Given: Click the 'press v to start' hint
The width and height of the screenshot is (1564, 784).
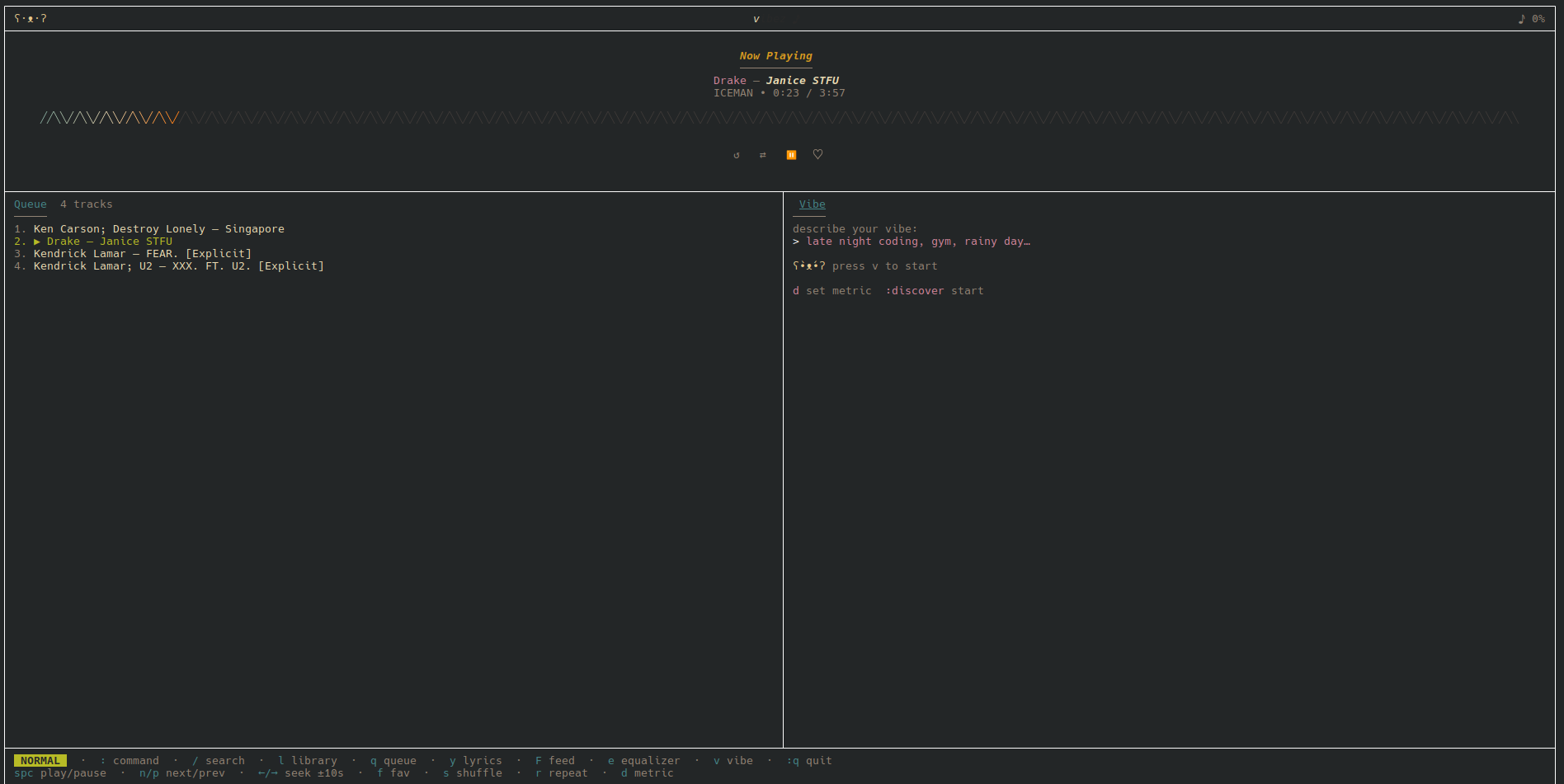Looking at the screenshot, I should (x=885, y=266).
